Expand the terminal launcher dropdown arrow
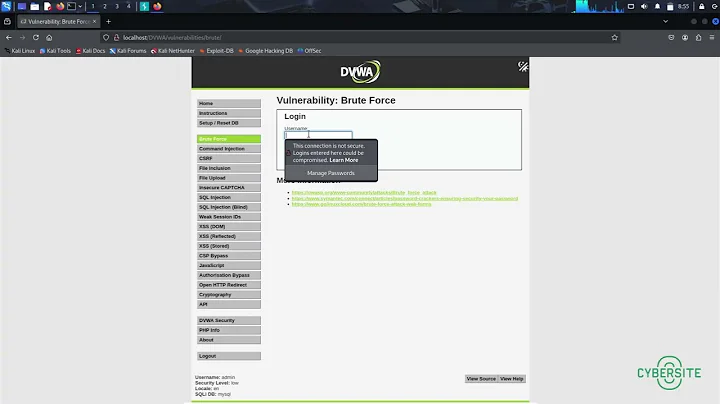 [80, 6]
